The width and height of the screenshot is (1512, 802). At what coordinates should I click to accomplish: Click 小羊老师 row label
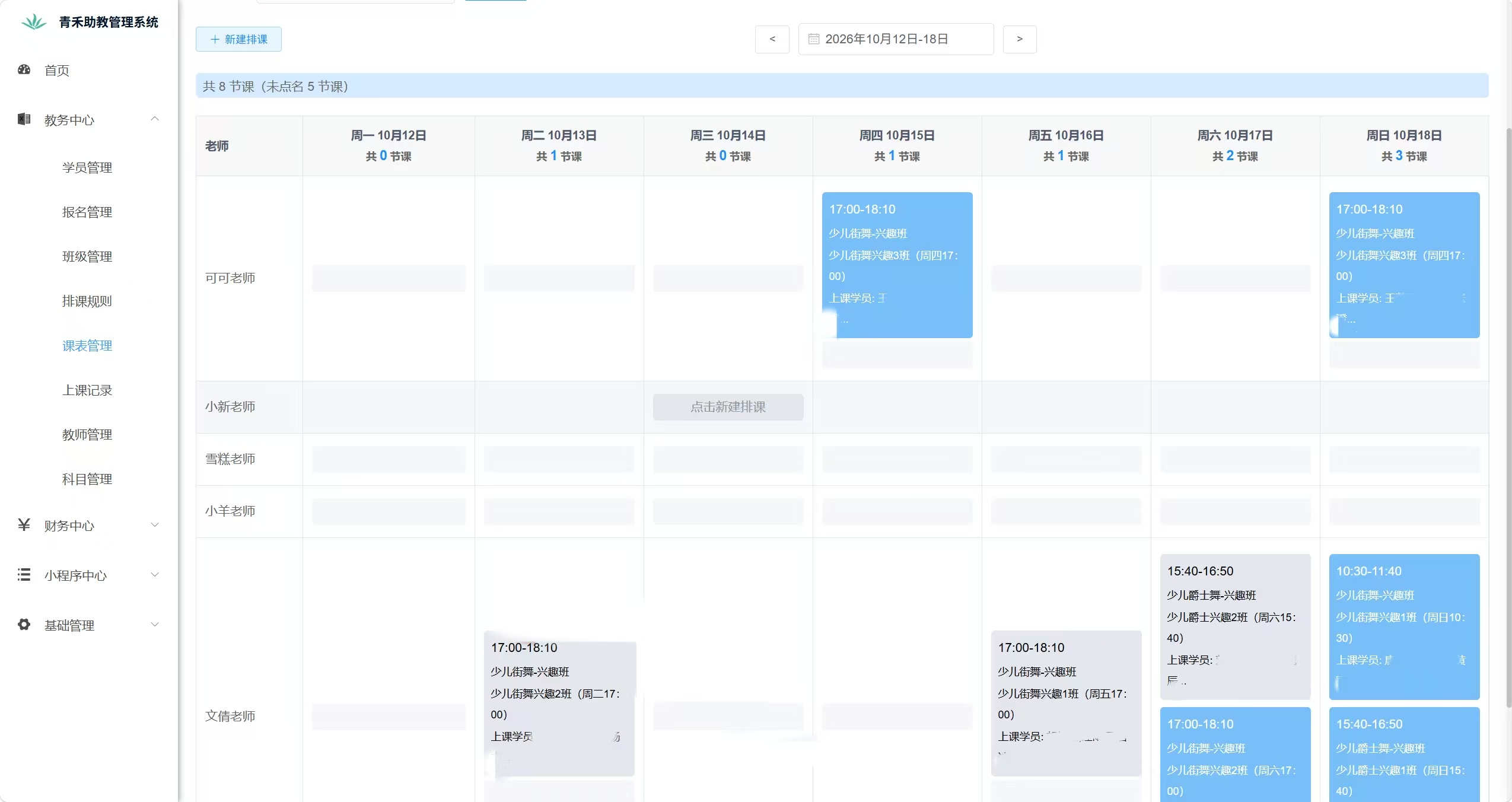[230, 511]
